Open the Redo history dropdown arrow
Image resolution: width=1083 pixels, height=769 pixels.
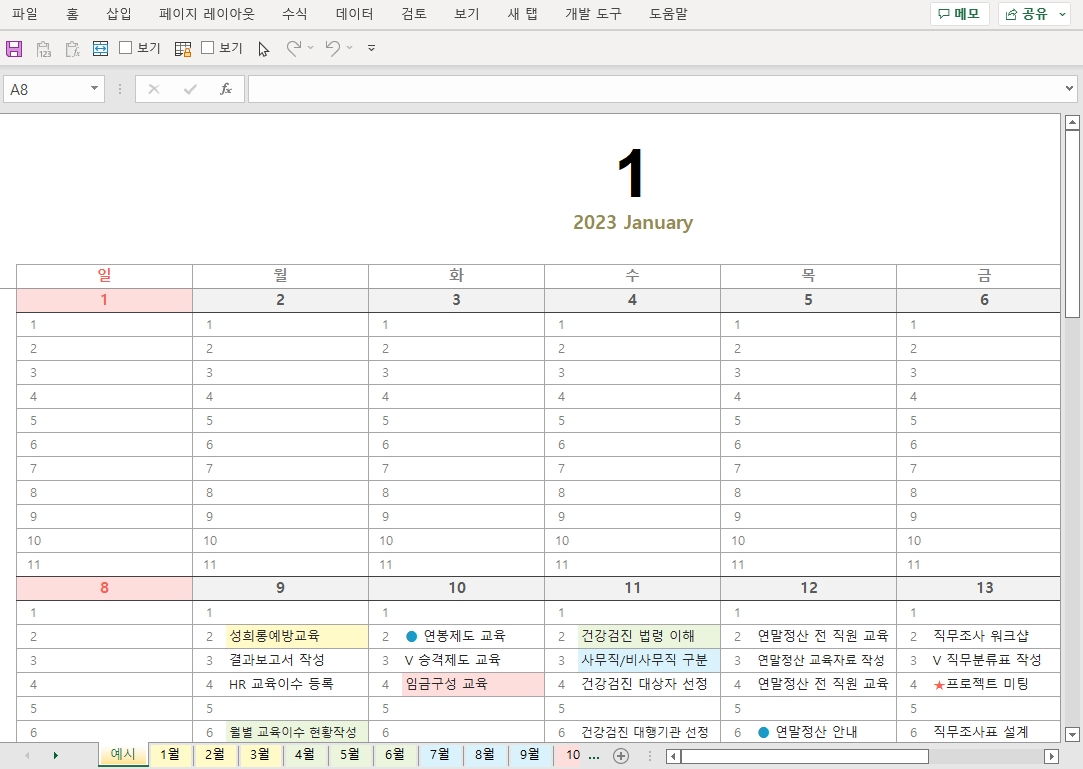coord(311,48)
